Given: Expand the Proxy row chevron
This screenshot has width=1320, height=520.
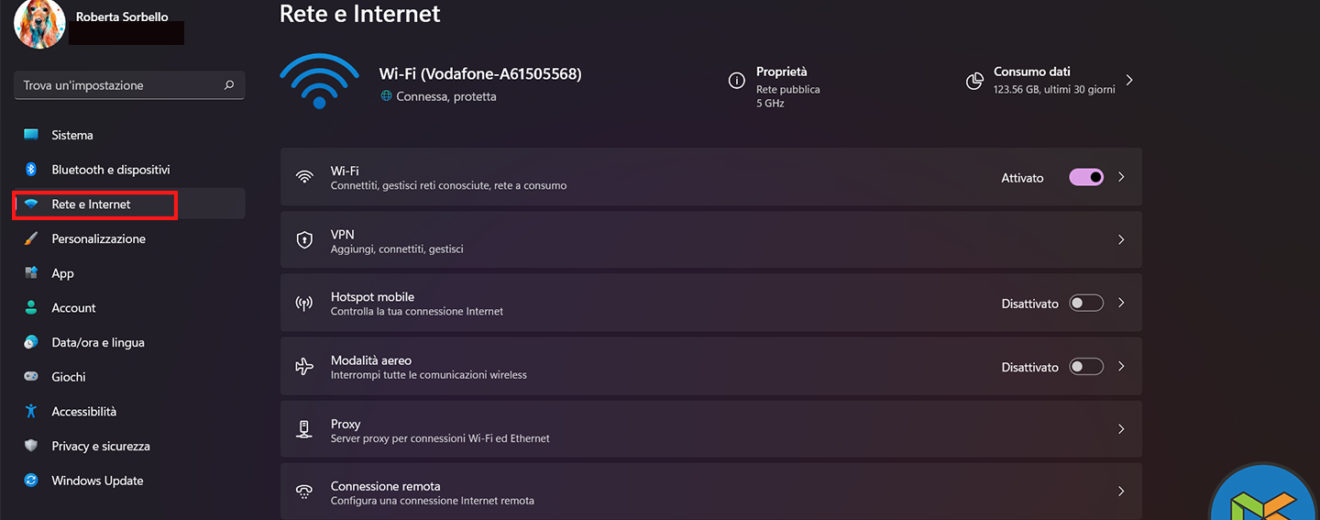Looking at the screenshot, I should click(x=1121, y=429).
